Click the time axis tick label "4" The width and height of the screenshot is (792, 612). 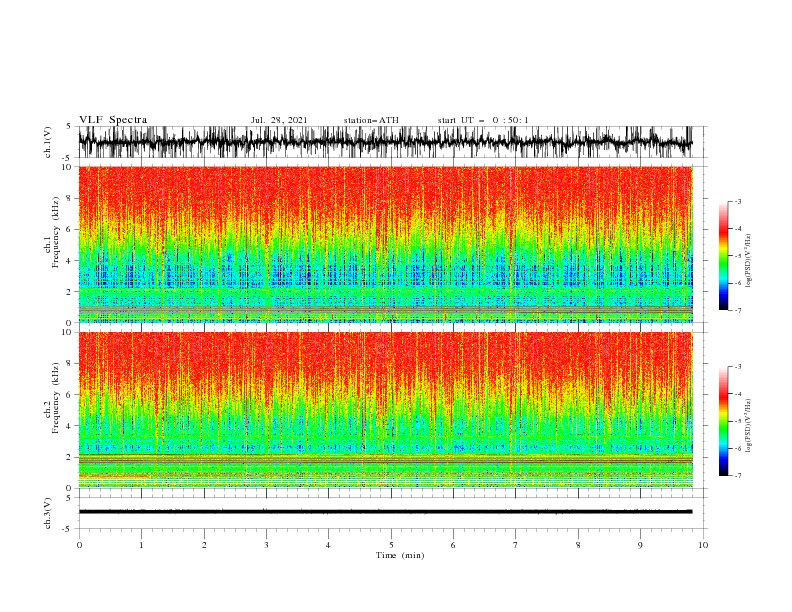pyautogui.click(x=328, y=545)
